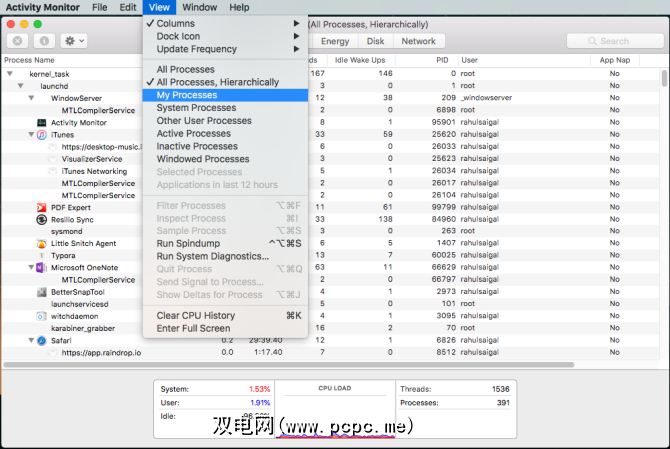This screenshot has width=670, height=449.
Task: Open the gear action menu dropdown
Action: (74, 41)
